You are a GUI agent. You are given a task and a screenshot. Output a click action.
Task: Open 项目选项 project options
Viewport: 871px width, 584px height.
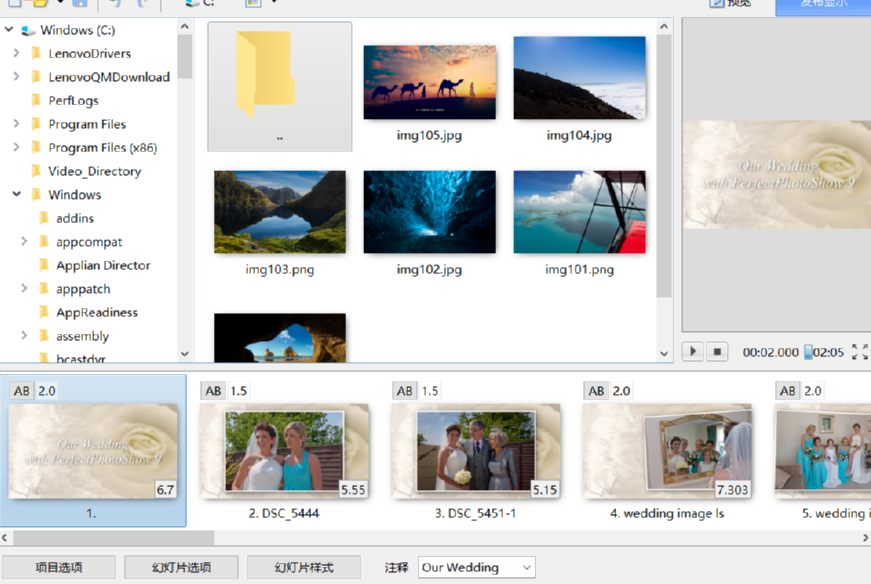point(58,567)
